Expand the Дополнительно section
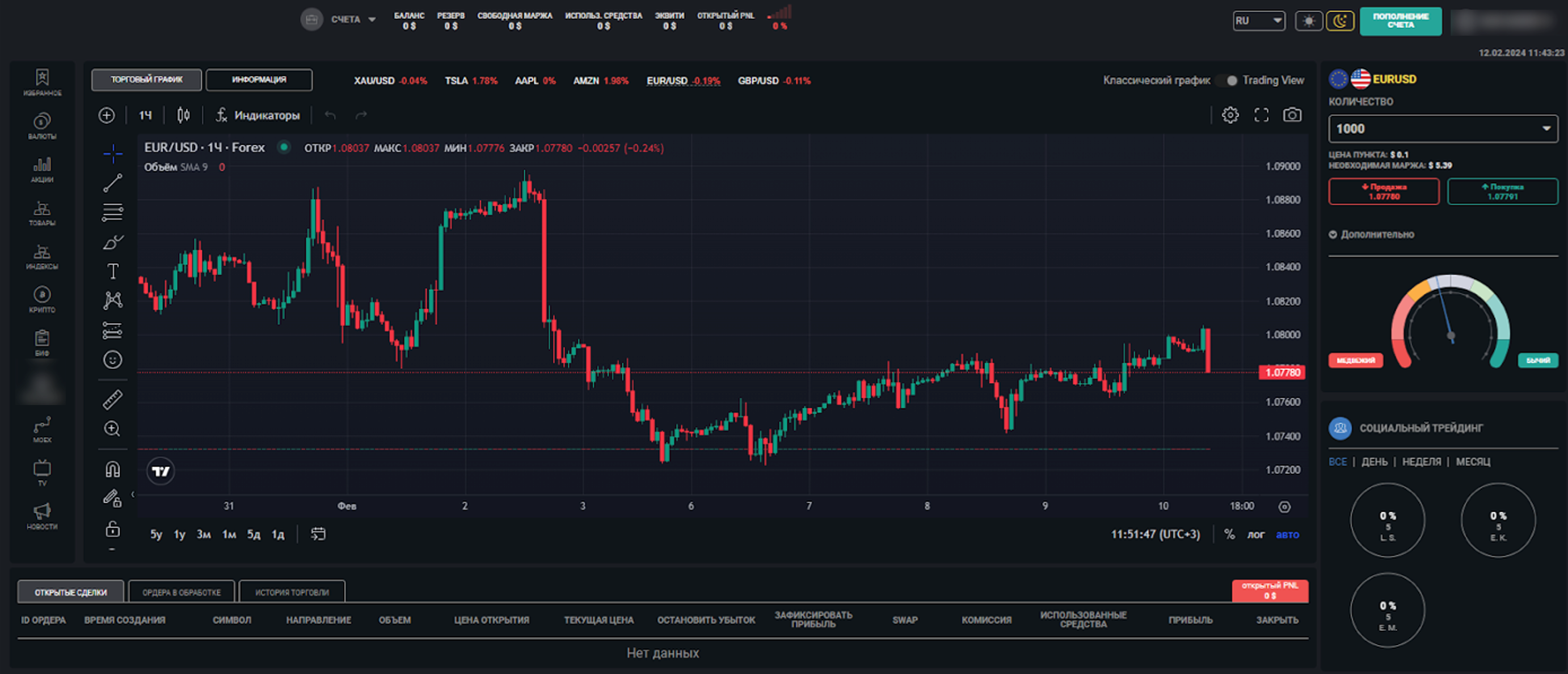The height and width of the screenshot is (674, 1568). [x=1371, y=234]
